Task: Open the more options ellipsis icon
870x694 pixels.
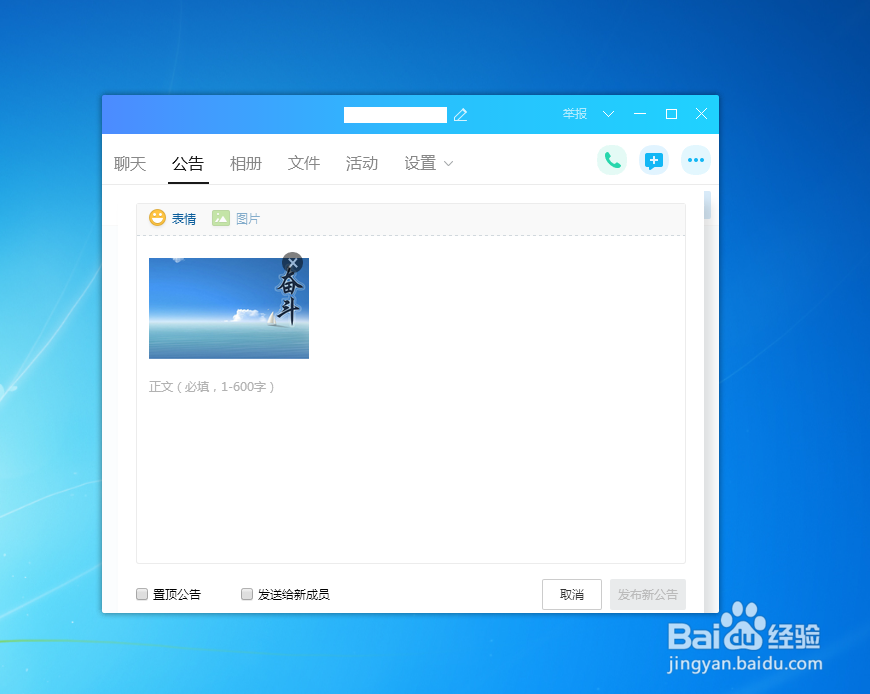Action: [696, 160]
